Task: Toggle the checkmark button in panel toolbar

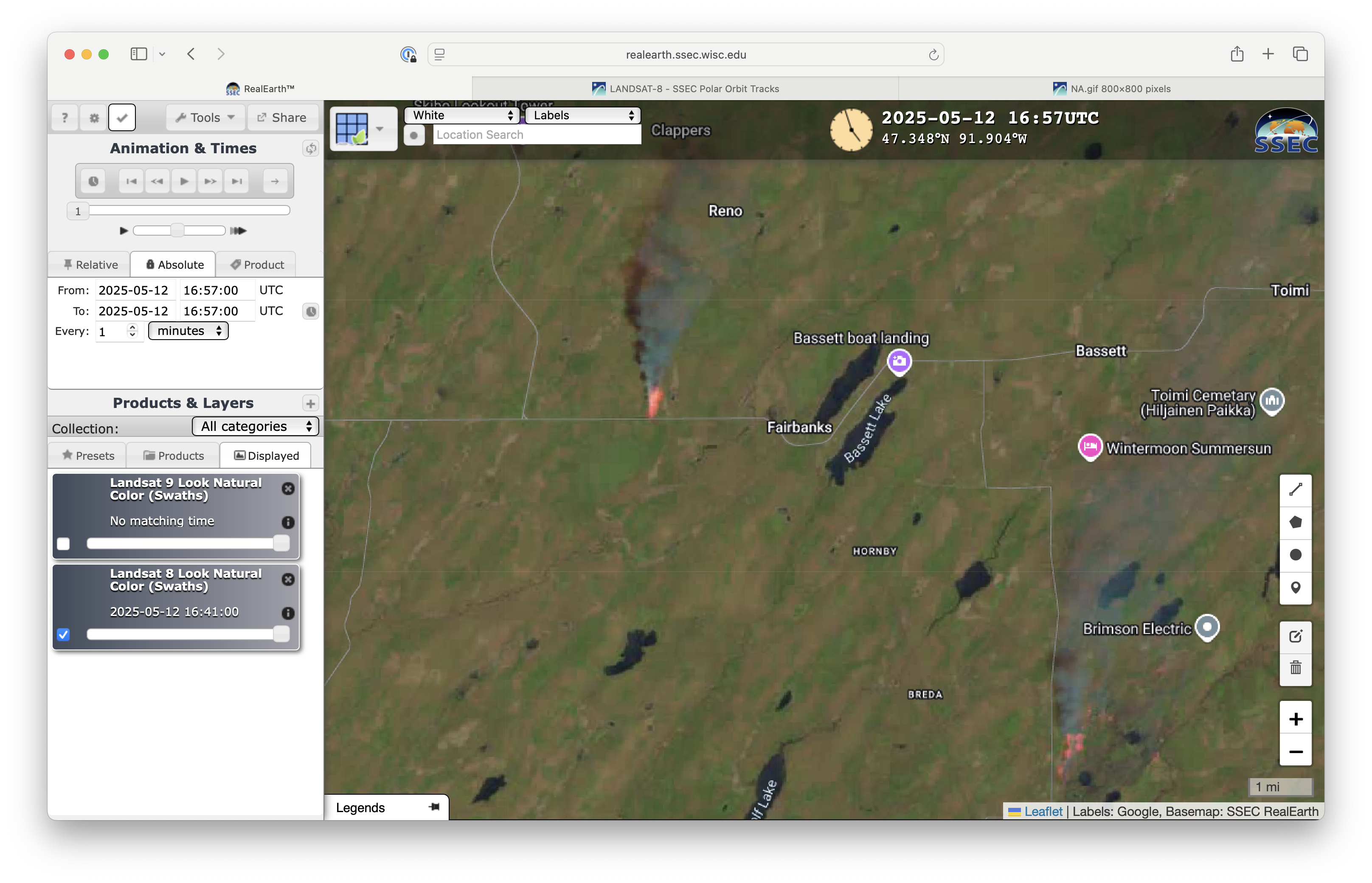Action: [x=122, y=118]
